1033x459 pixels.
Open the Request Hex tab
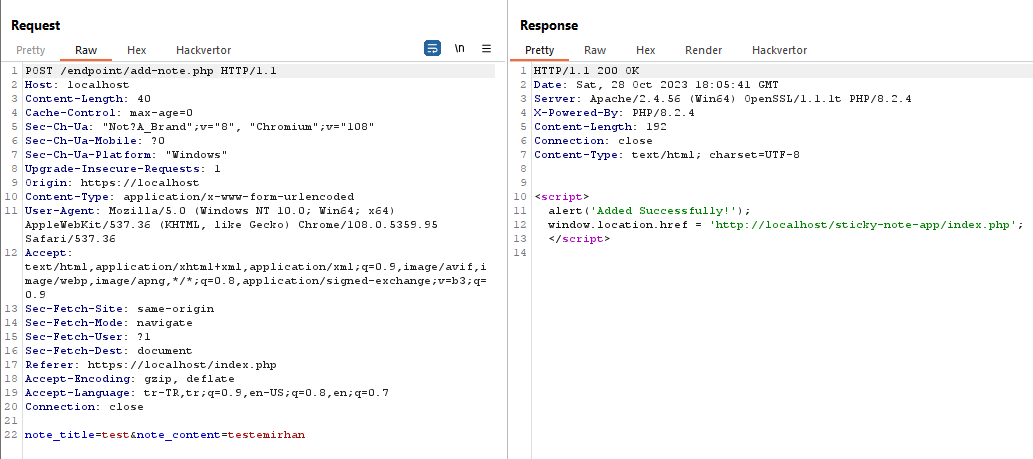(x=136, y=50)
